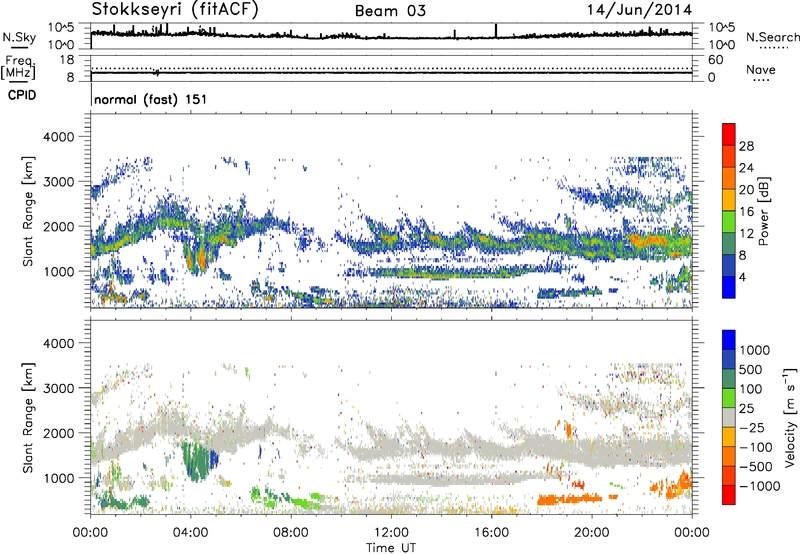
Task: Click the 'Time UT' axis label
Action: point(391,548)
